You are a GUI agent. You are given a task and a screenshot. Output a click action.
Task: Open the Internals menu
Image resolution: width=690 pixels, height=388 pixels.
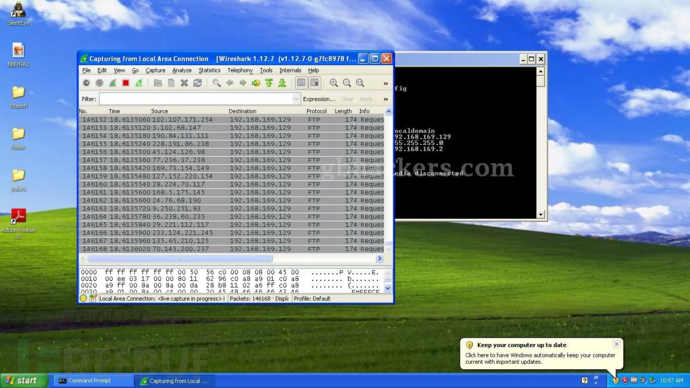tap(290, 70)
